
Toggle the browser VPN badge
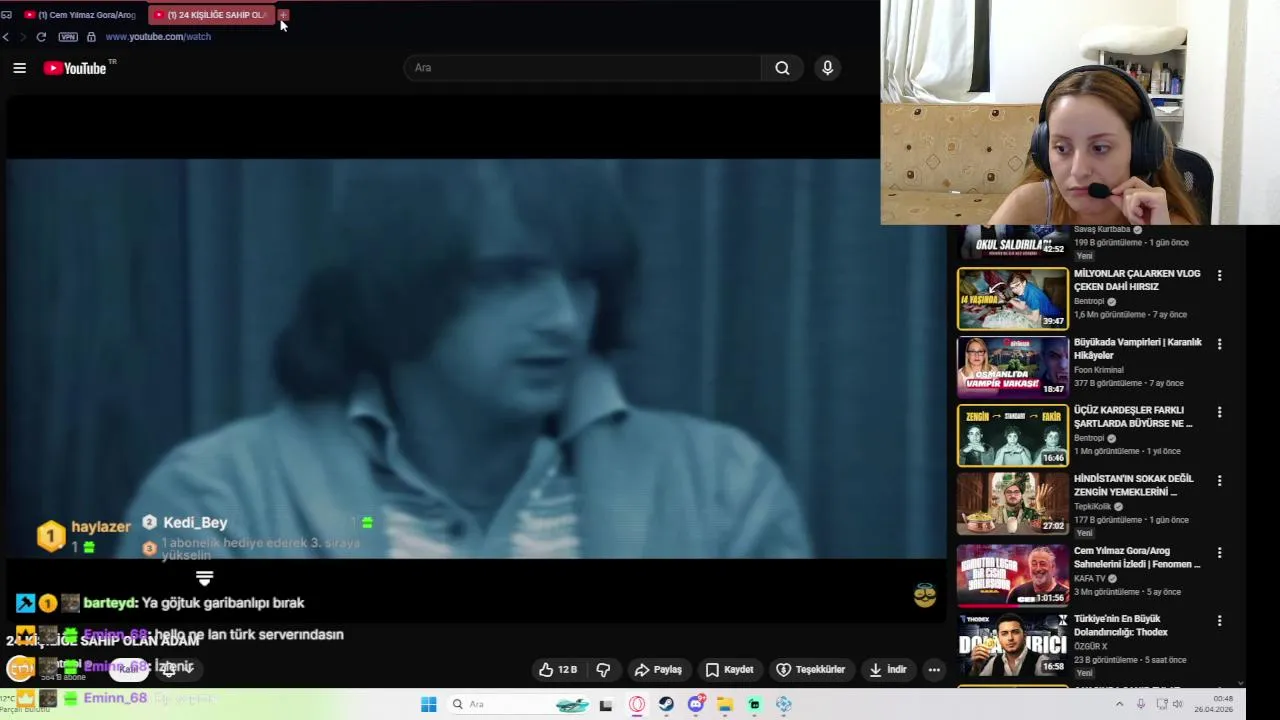(x=68, y=37)
